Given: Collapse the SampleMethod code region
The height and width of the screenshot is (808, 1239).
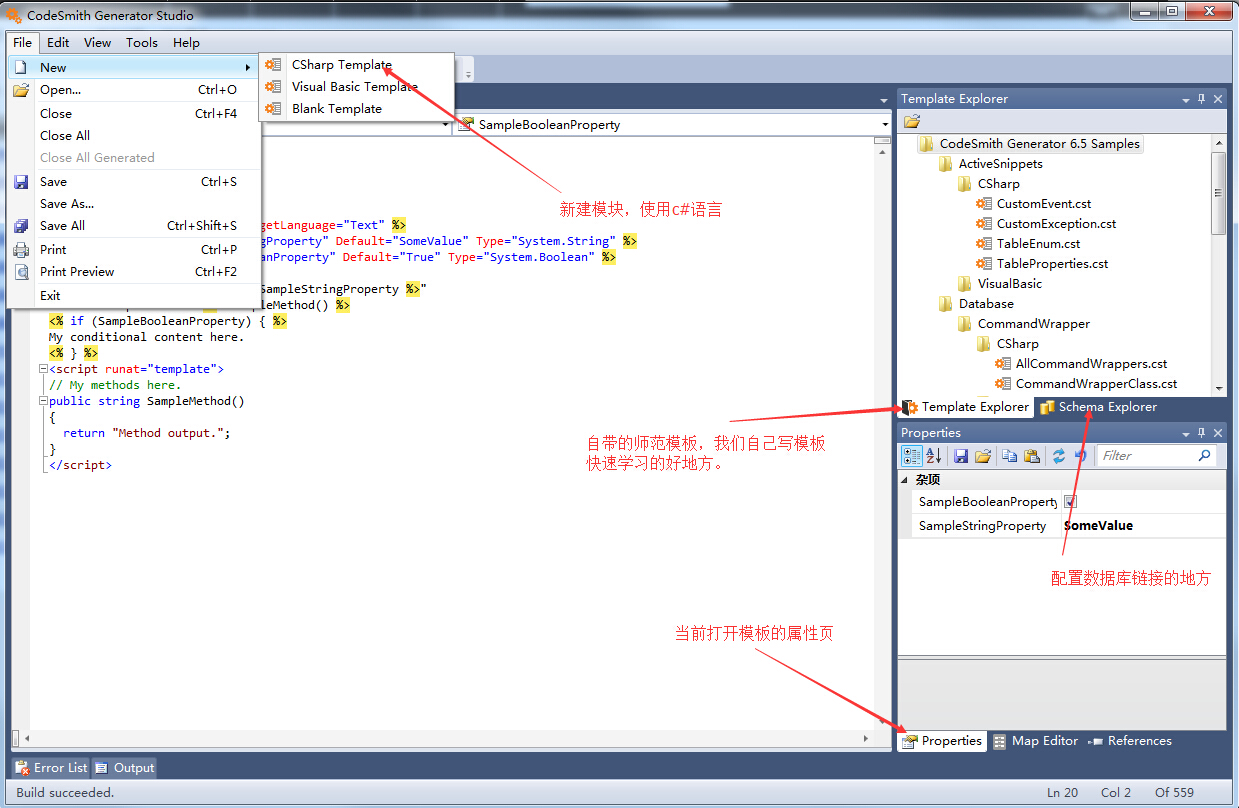Looking at the screenshot, I should pos(43,401).
